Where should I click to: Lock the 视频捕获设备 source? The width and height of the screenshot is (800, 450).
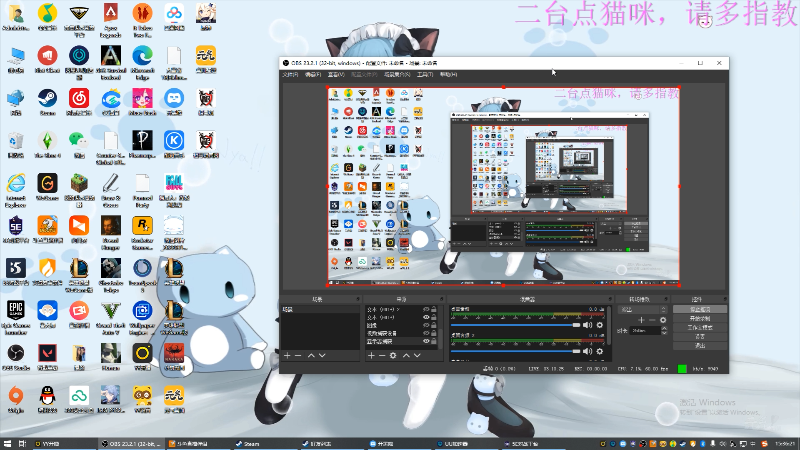434,333
